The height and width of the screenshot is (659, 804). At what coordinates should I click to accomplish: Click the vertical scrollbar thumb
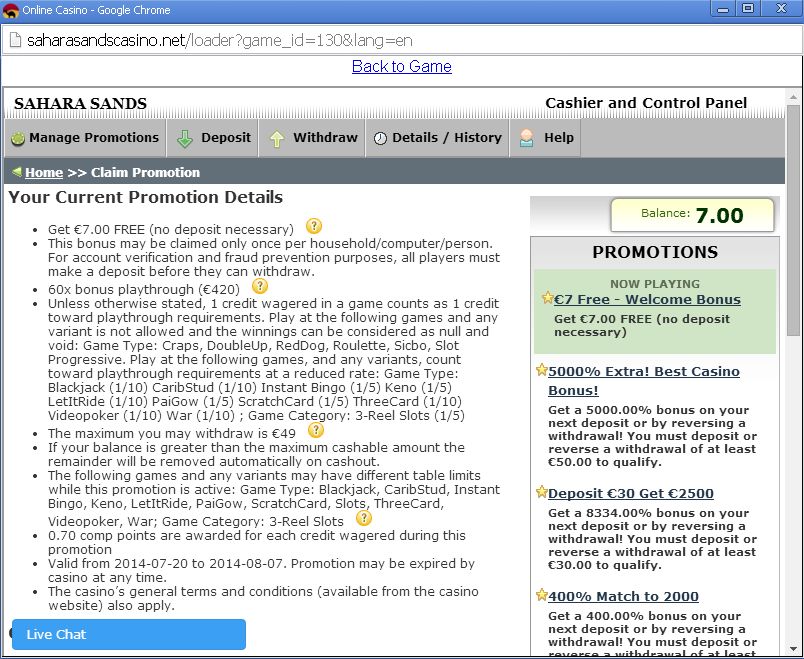(793, 221)
